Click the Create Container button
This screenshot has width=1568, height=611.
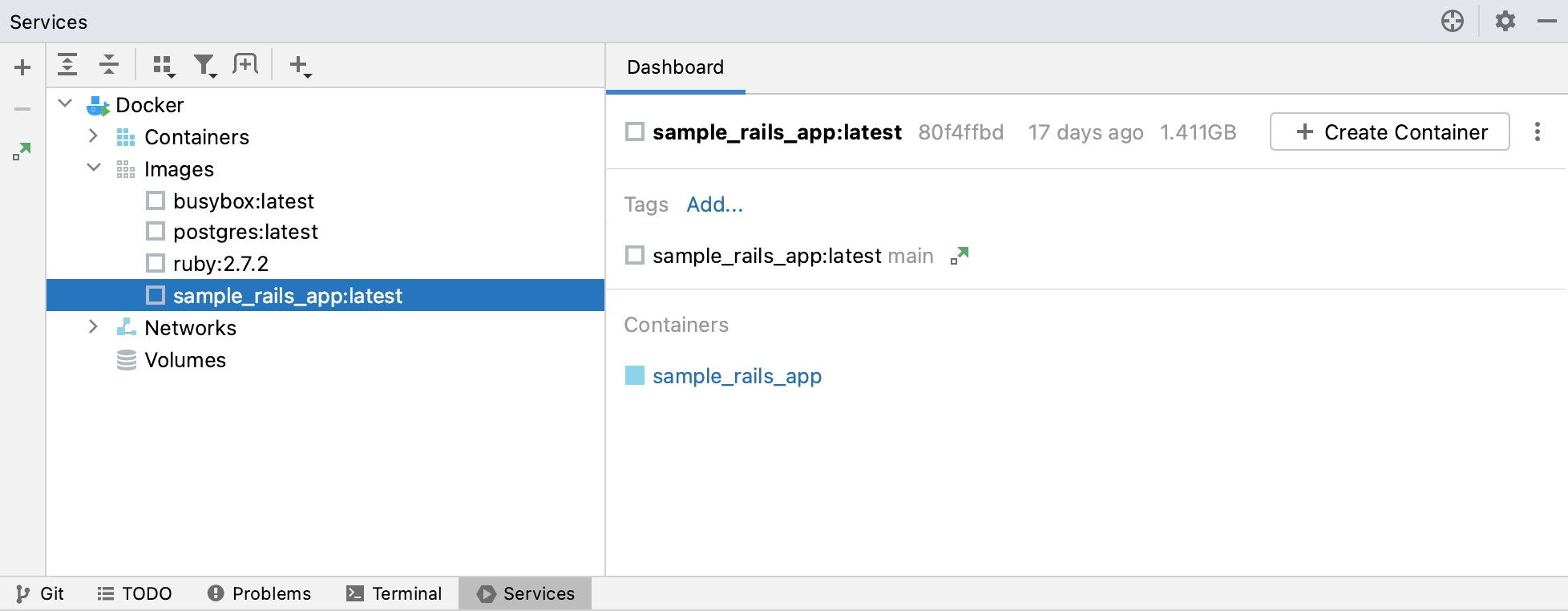(x=1389, y=132)
